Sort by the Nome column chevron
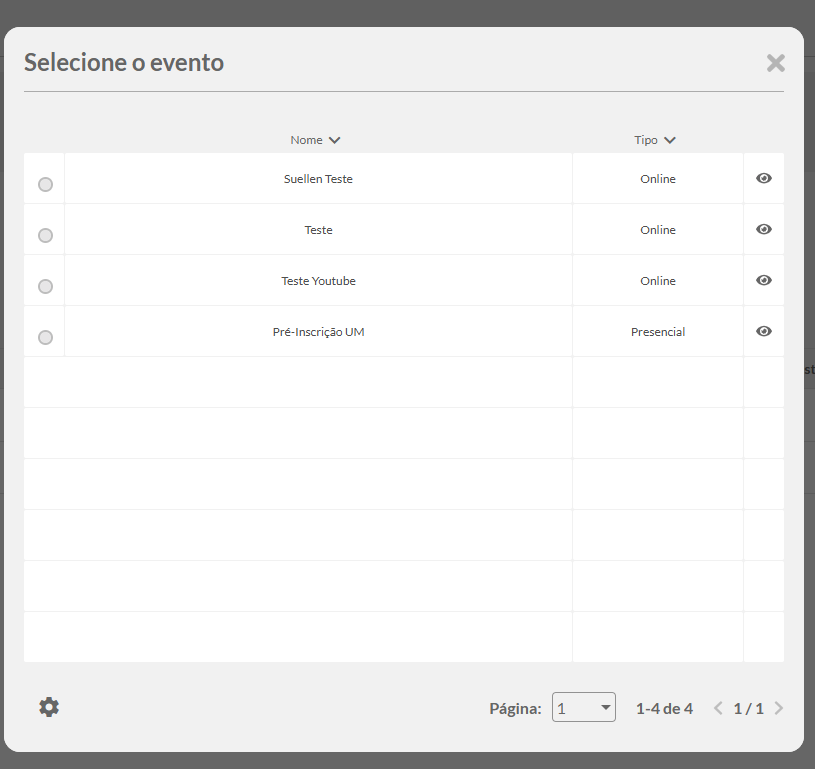 point(335,140)
